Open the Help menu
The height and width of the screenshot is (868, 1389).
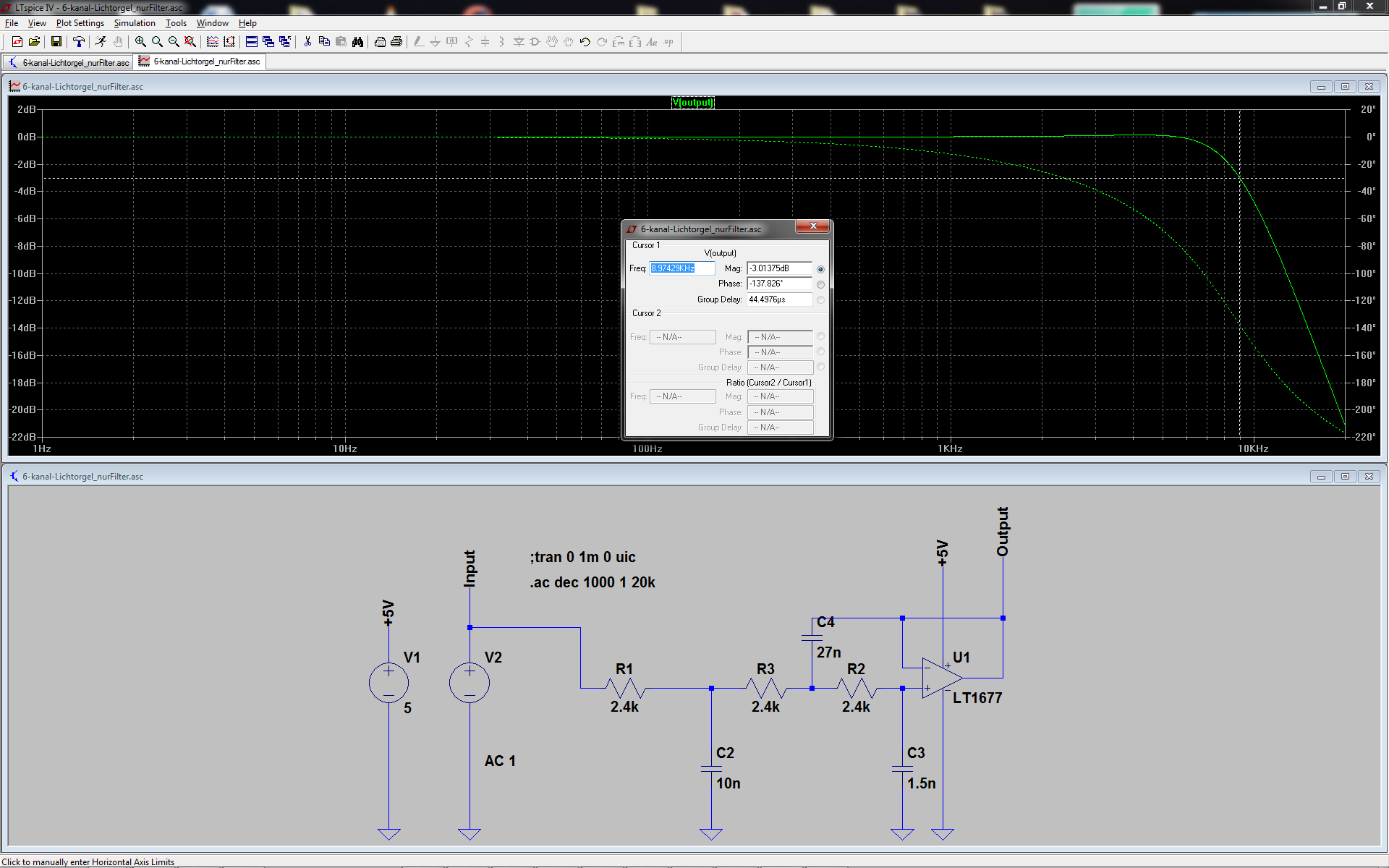pyautogui.click(x=247, y=23)
